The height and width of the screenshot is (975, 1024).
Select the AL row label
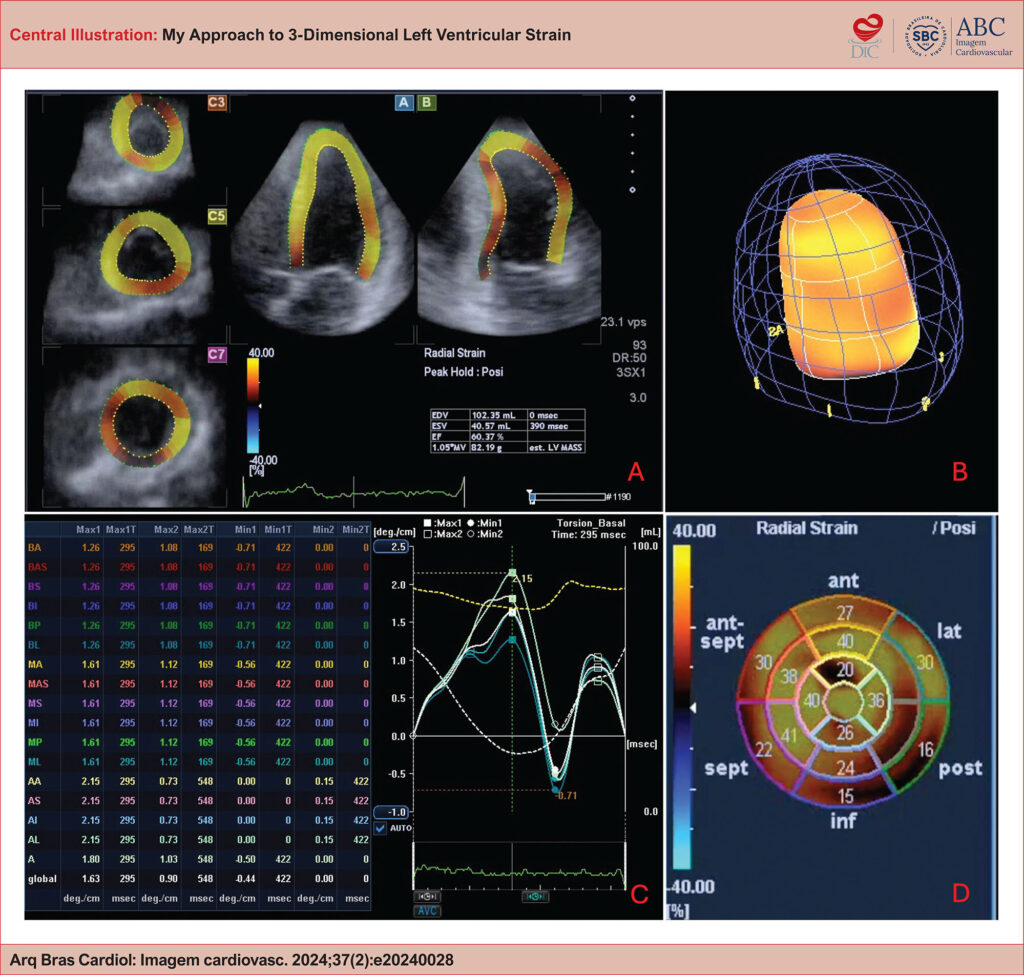coord(33,840)
